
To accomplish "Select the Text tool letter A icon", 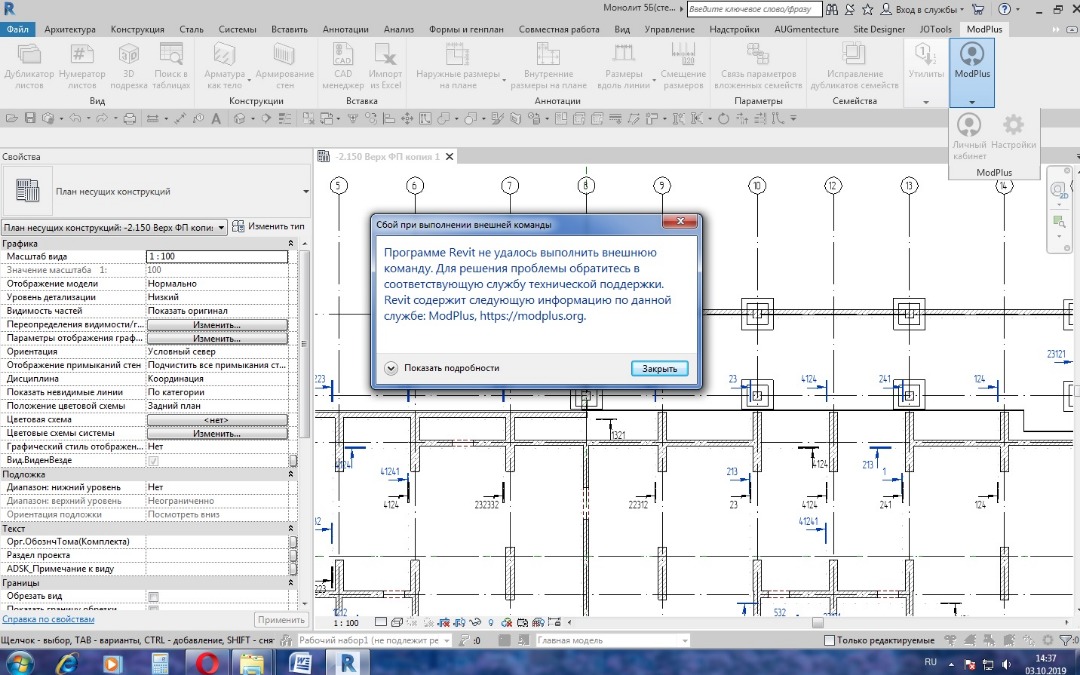I will (x=216, y=119).
